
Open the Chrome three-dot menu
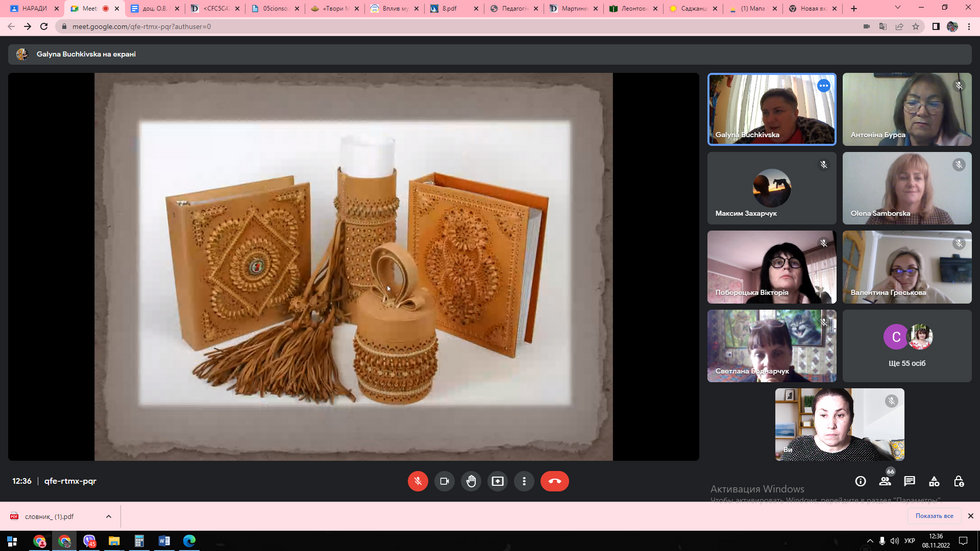[969, 27]
